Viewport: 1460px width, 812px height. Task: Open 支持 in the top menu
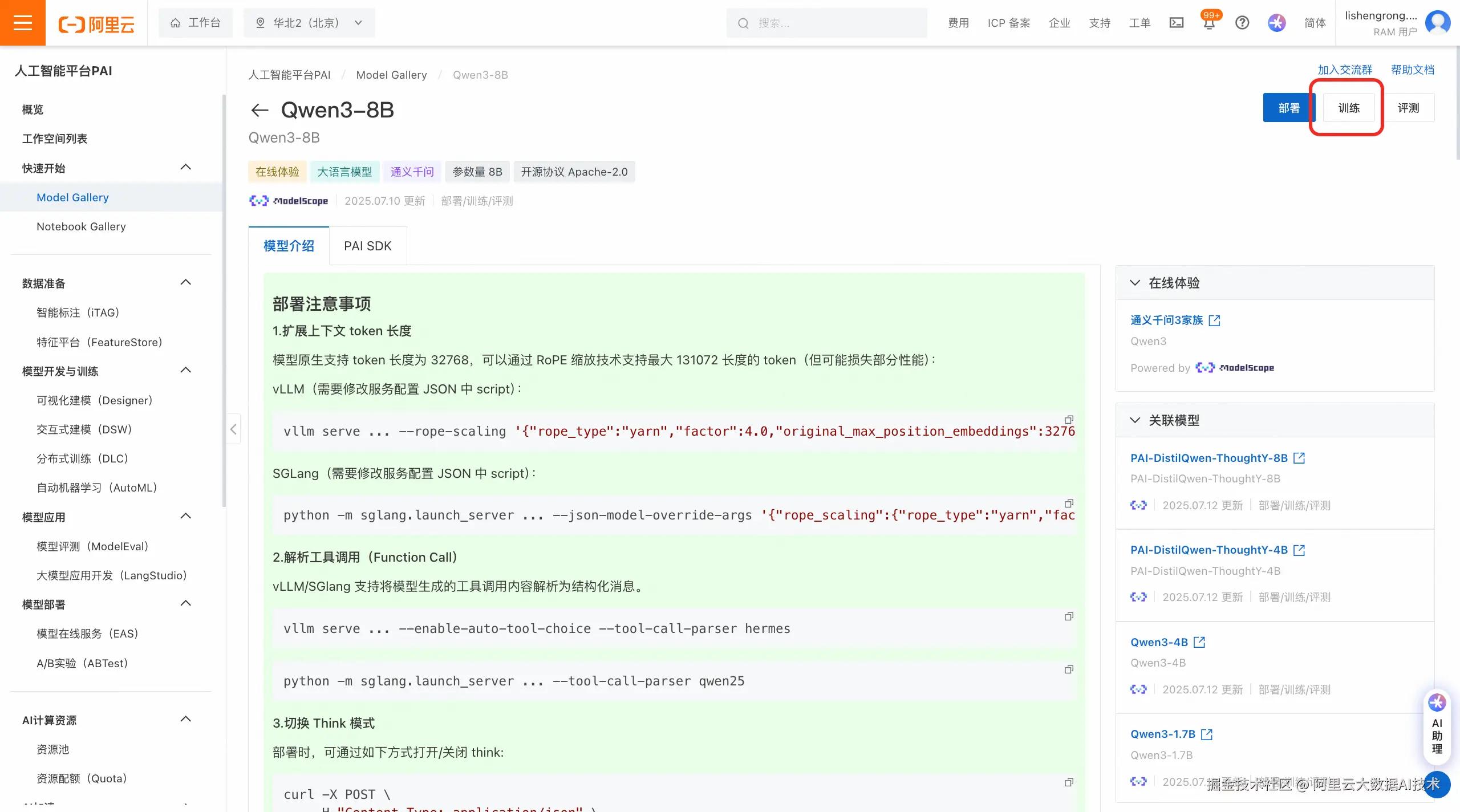1100,23
